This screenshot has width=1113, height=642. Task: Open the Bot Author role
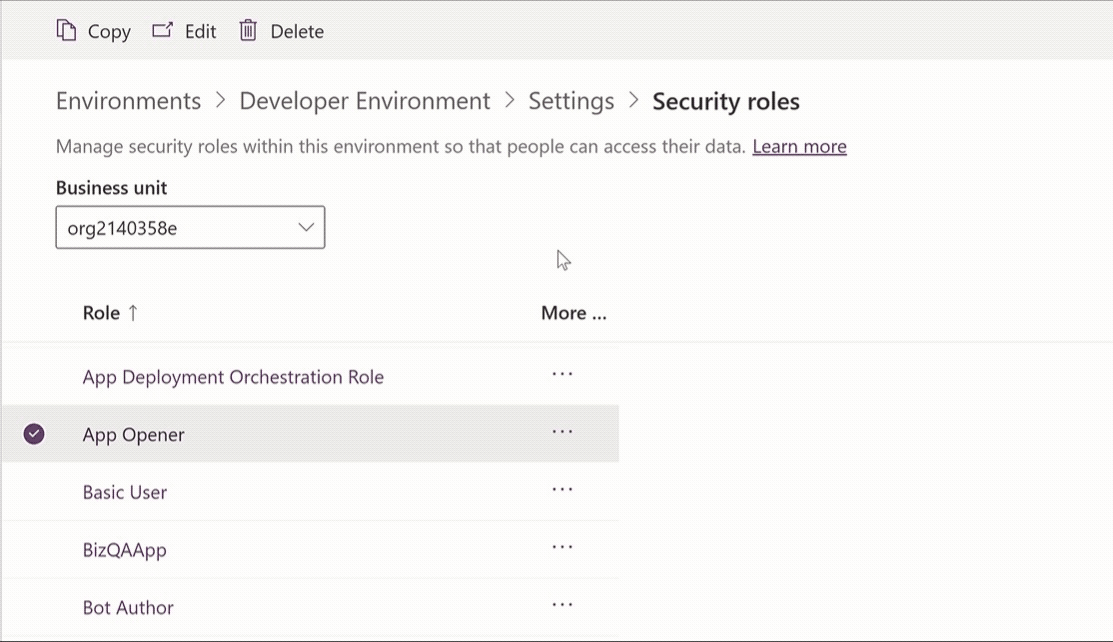tap(128, 607)
